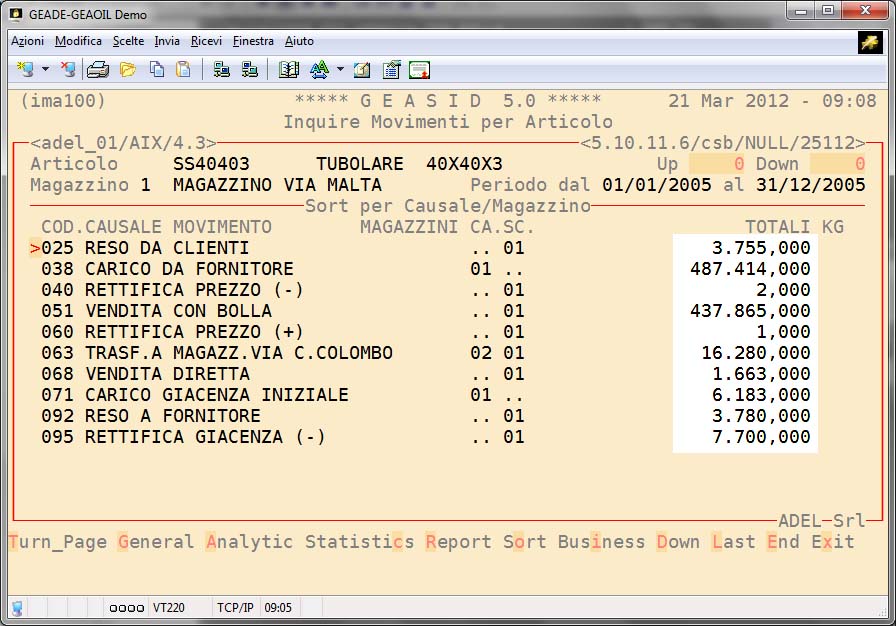Viewport: 896px width, 626px height.
Task: Click the open folder toolbar icon
Action: 127,70
